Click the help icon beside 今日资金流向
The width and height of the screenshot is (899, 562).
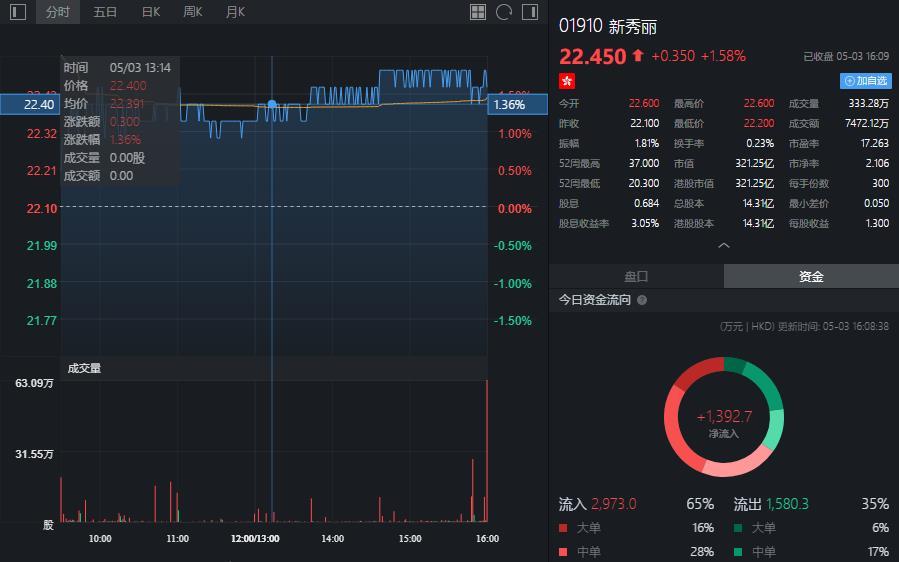642,300
